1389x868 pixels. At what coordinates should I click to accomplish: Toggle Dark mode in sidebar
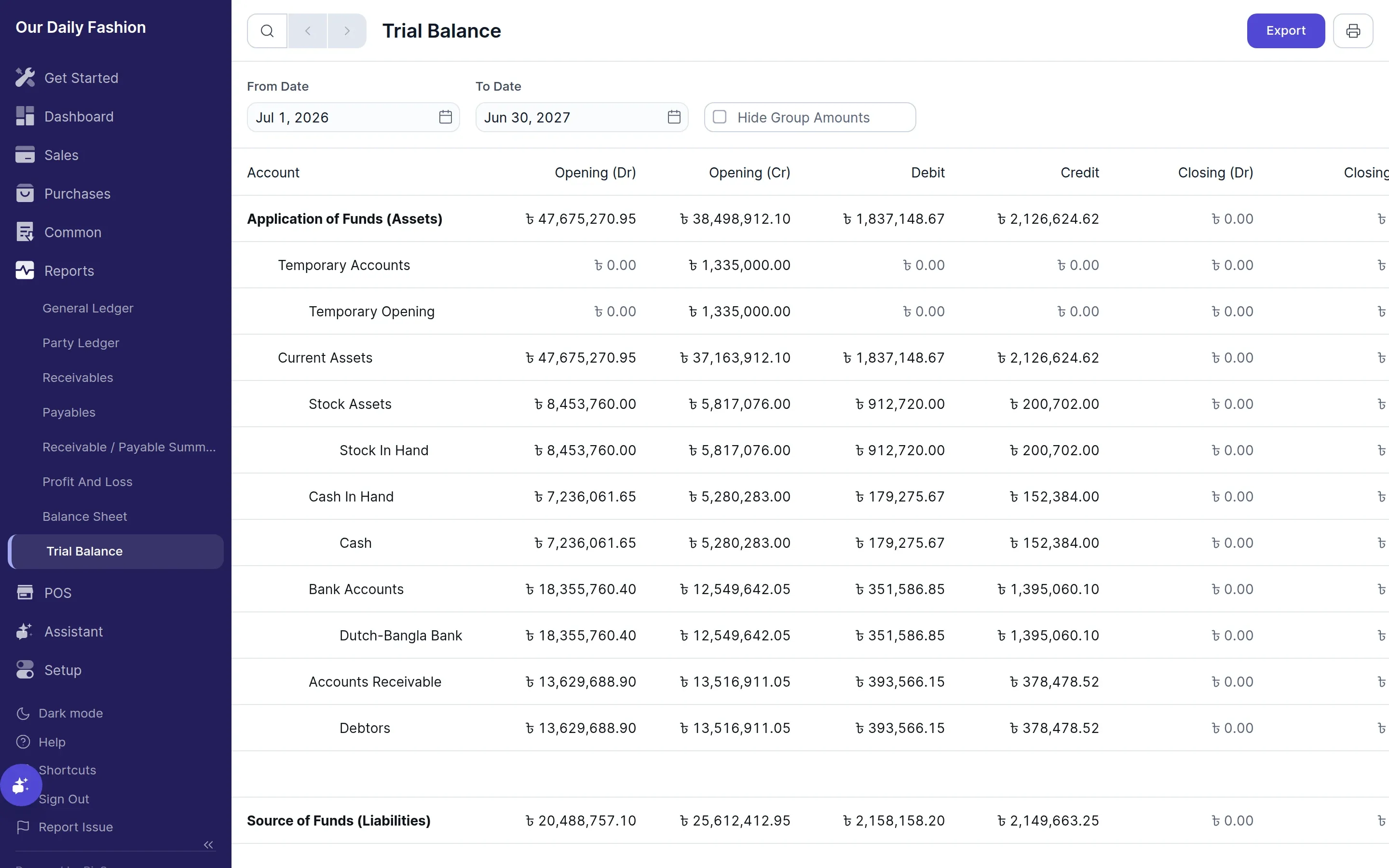click(60, 713)
